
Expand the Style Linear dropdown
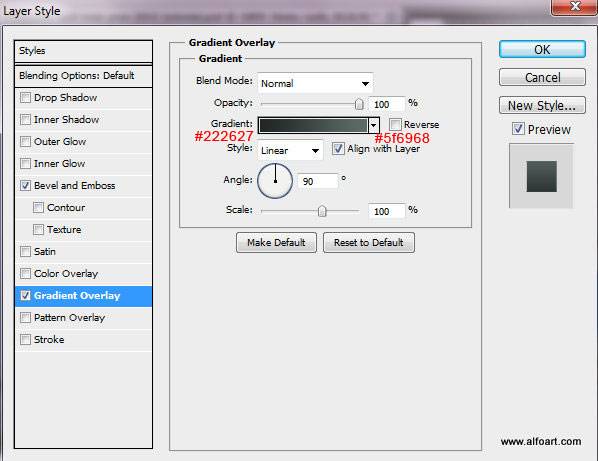(290, 150)
